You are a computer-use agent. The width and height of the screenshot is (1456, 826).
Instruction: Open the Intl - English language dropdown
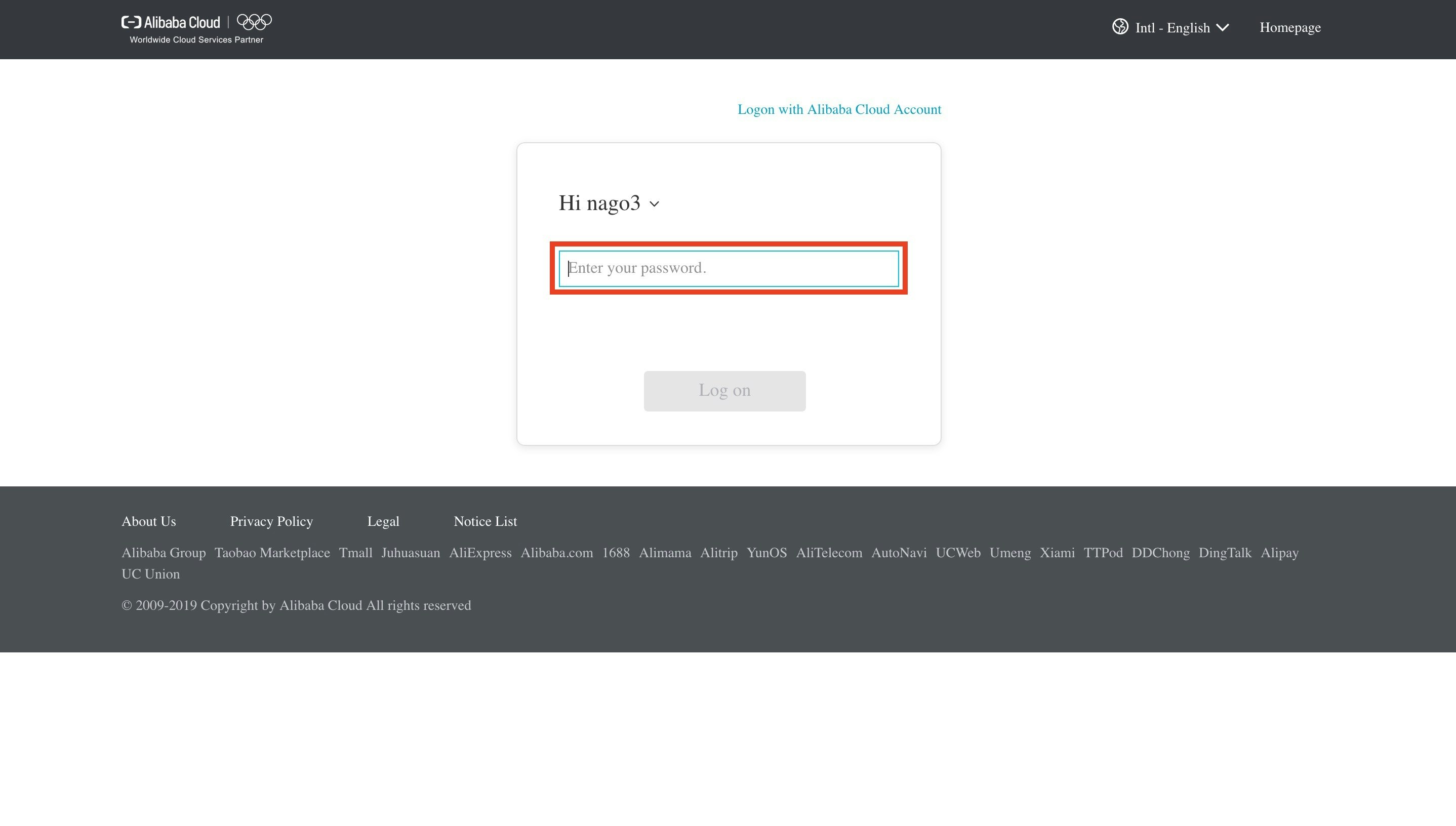tap(1182, 28)
